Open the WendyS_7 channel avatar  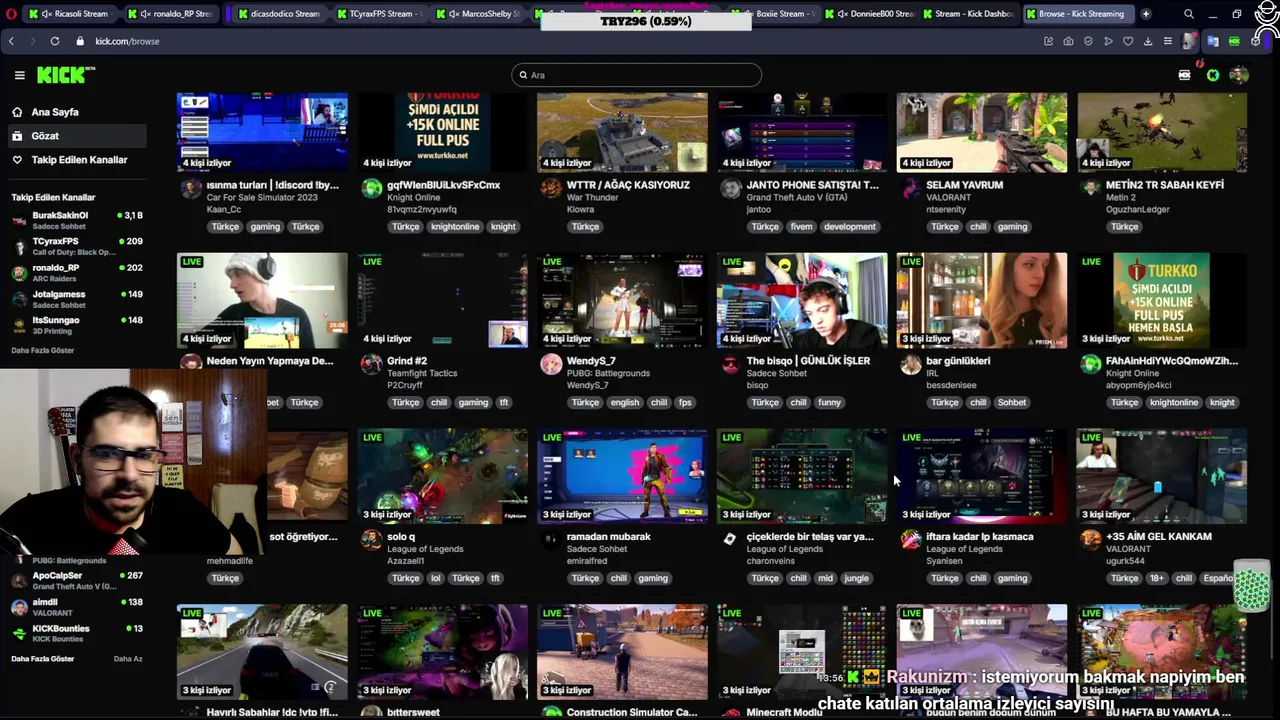tap(551, 364)
